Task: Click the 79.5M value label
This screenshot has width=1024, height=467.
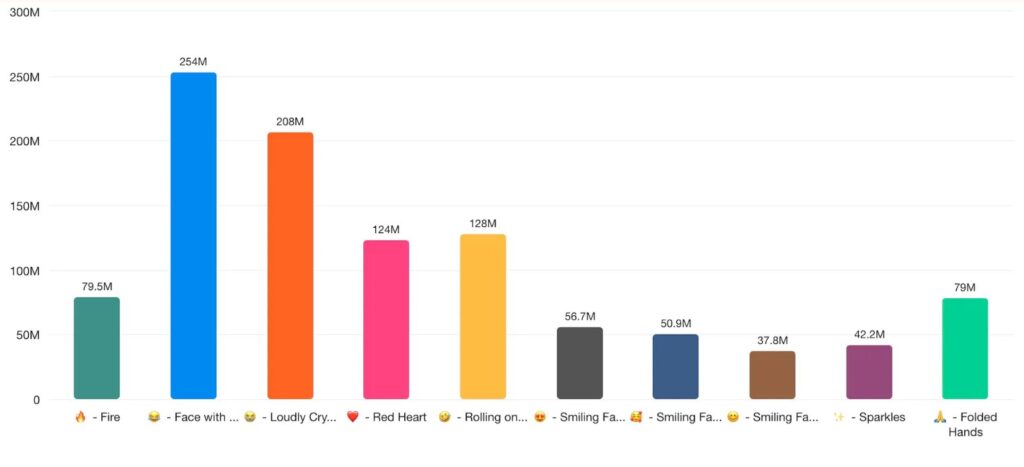Action: (x=97, y=287)
